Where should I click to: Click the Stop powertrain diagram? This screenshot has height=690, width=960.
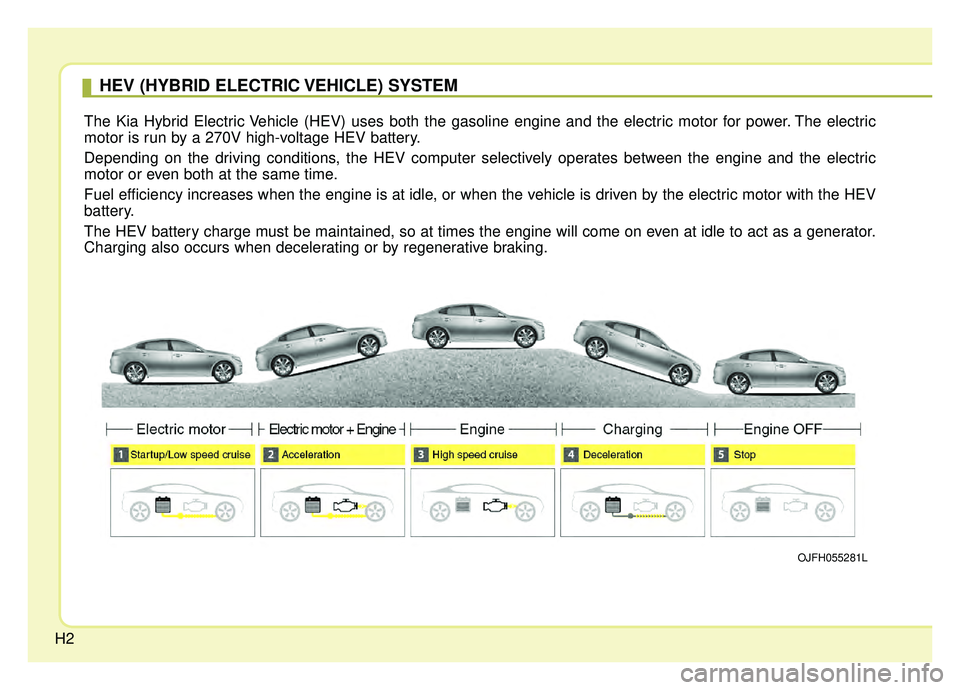coord(782,503)
